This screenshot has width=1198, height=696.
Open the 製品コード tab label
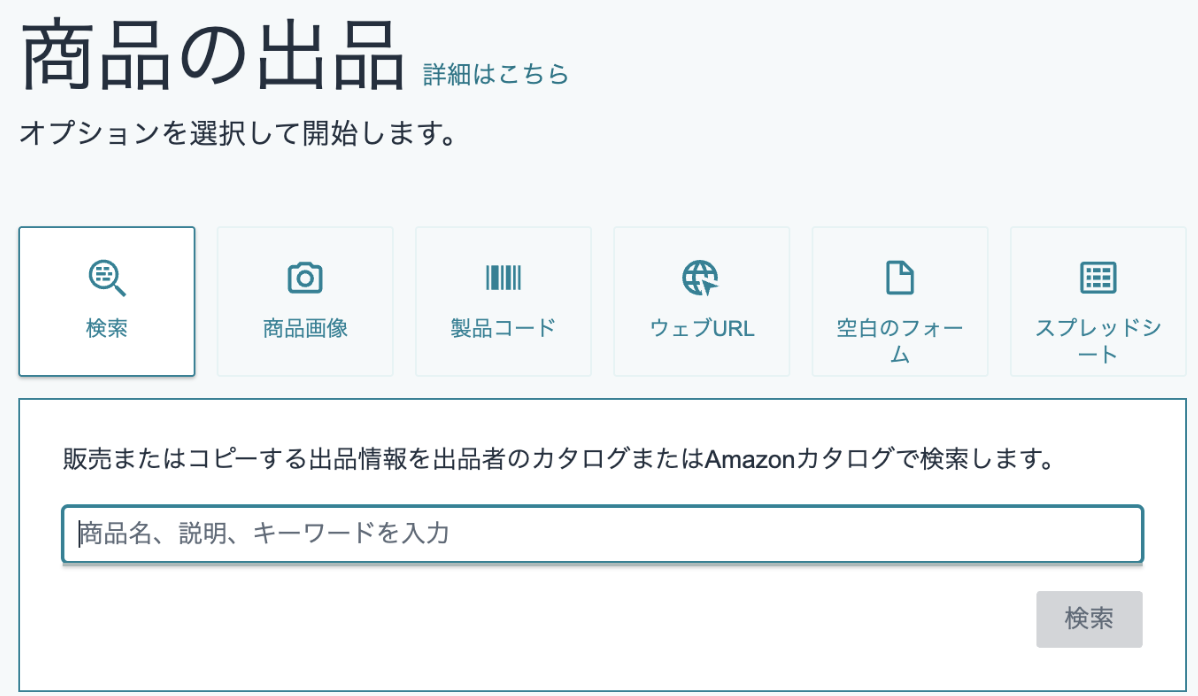coord(503,328)
